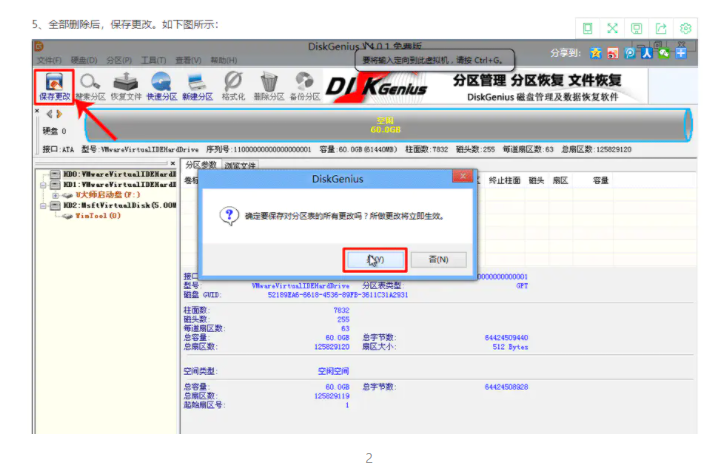Screen dimensions: 720x471
Task: Click the 新建分区 new partition icon
Action: 197,86
